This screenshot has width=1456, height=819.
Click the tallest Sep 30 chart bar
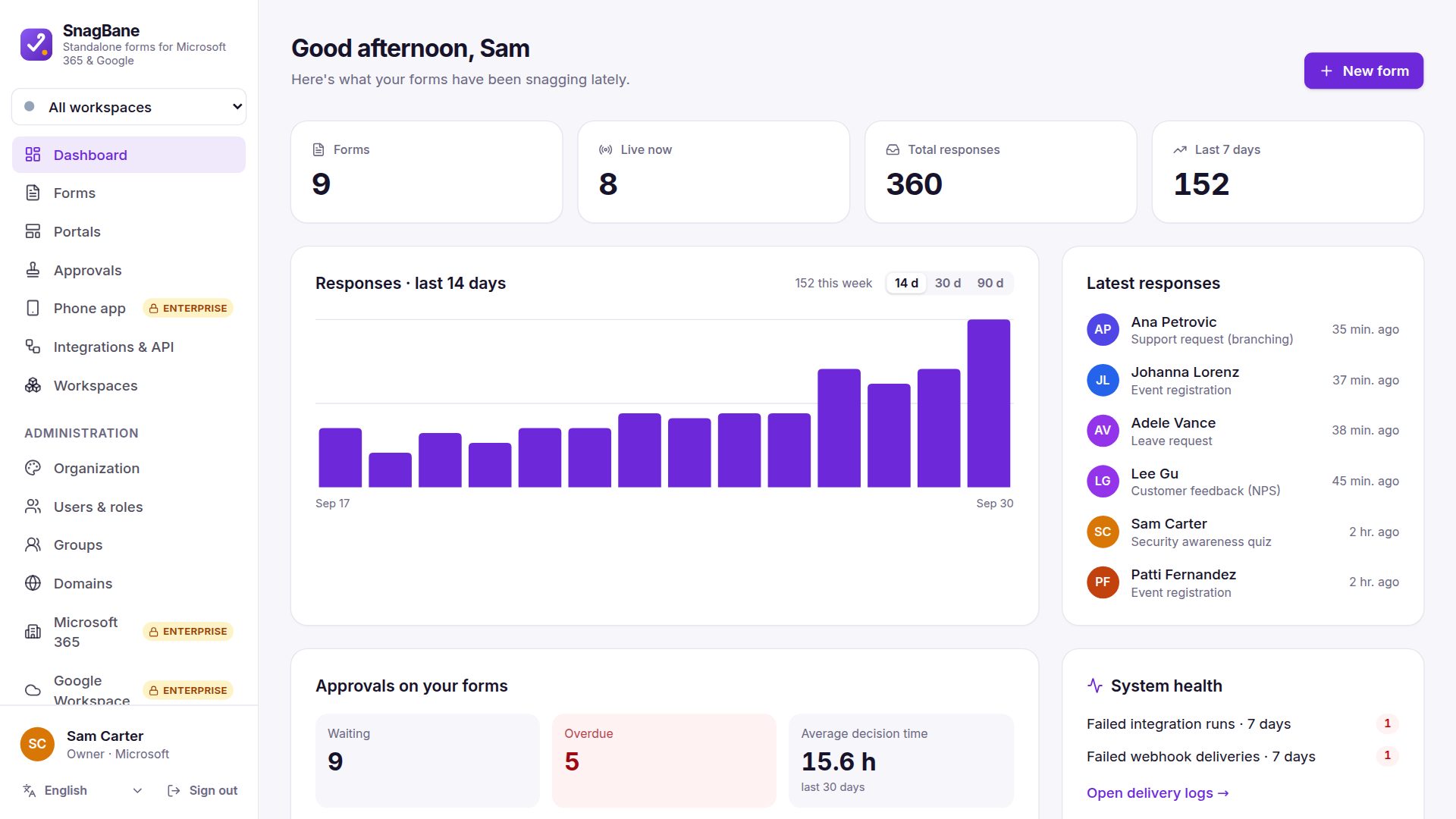(988, 403)
